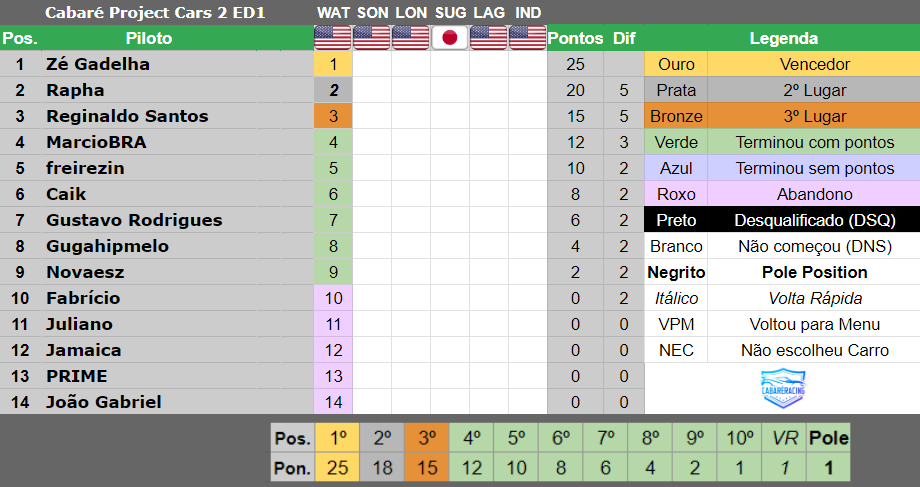920x487 pixels.
Task: Select João Gabriel's position 14 result
Action: (x=333, y=402)
